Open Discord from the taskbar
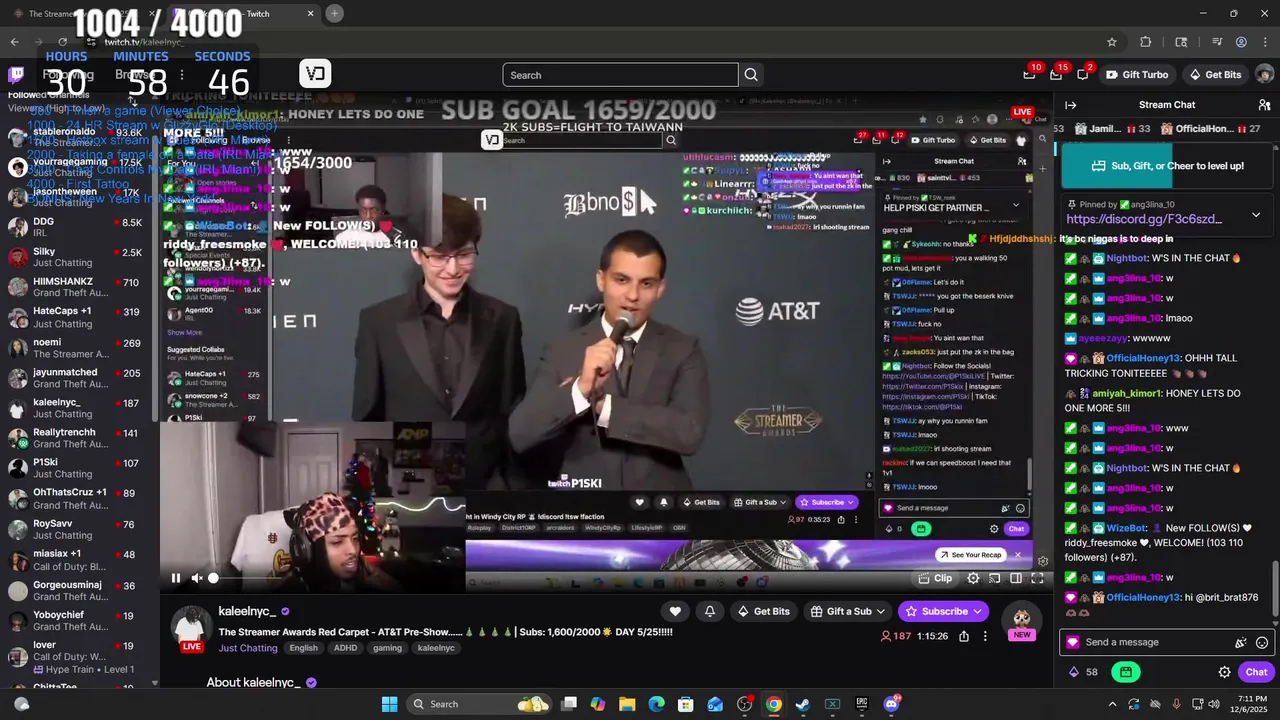Image resolution: width=1280 pixels, height=720 pixels. coord(890,704)
